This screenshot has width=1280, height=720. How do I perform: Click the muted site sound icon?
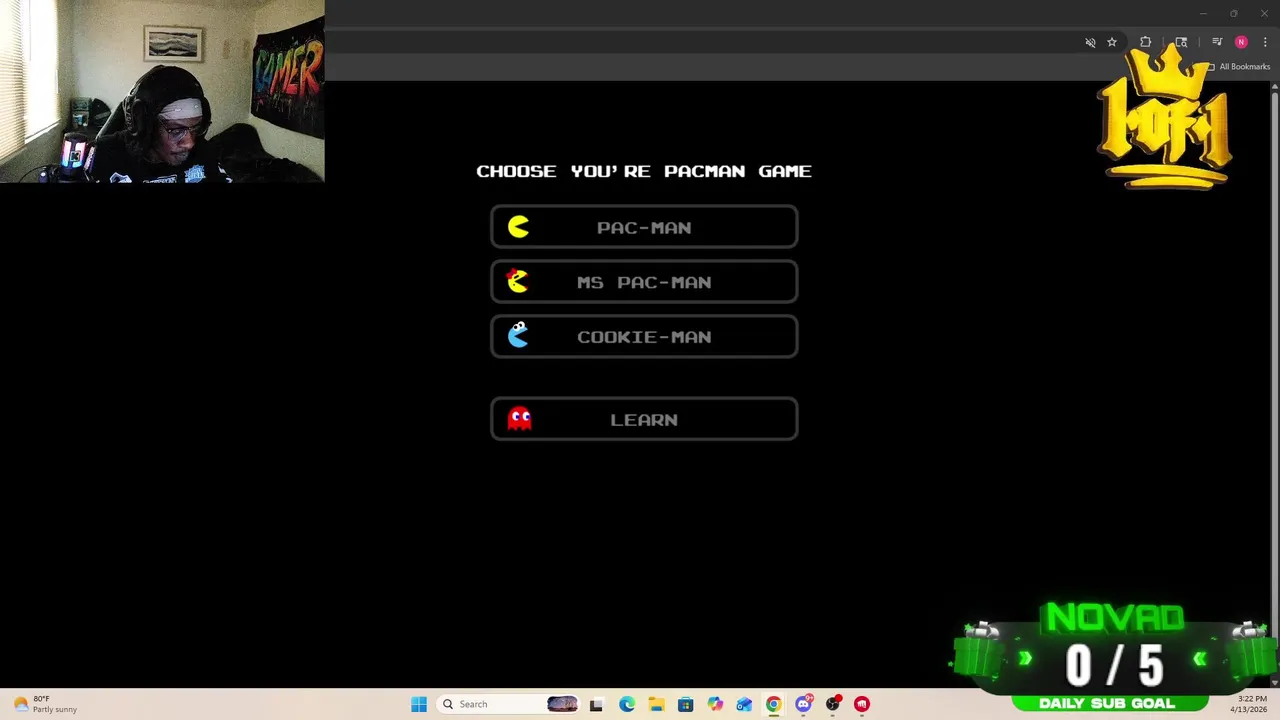pos(1090,42)
